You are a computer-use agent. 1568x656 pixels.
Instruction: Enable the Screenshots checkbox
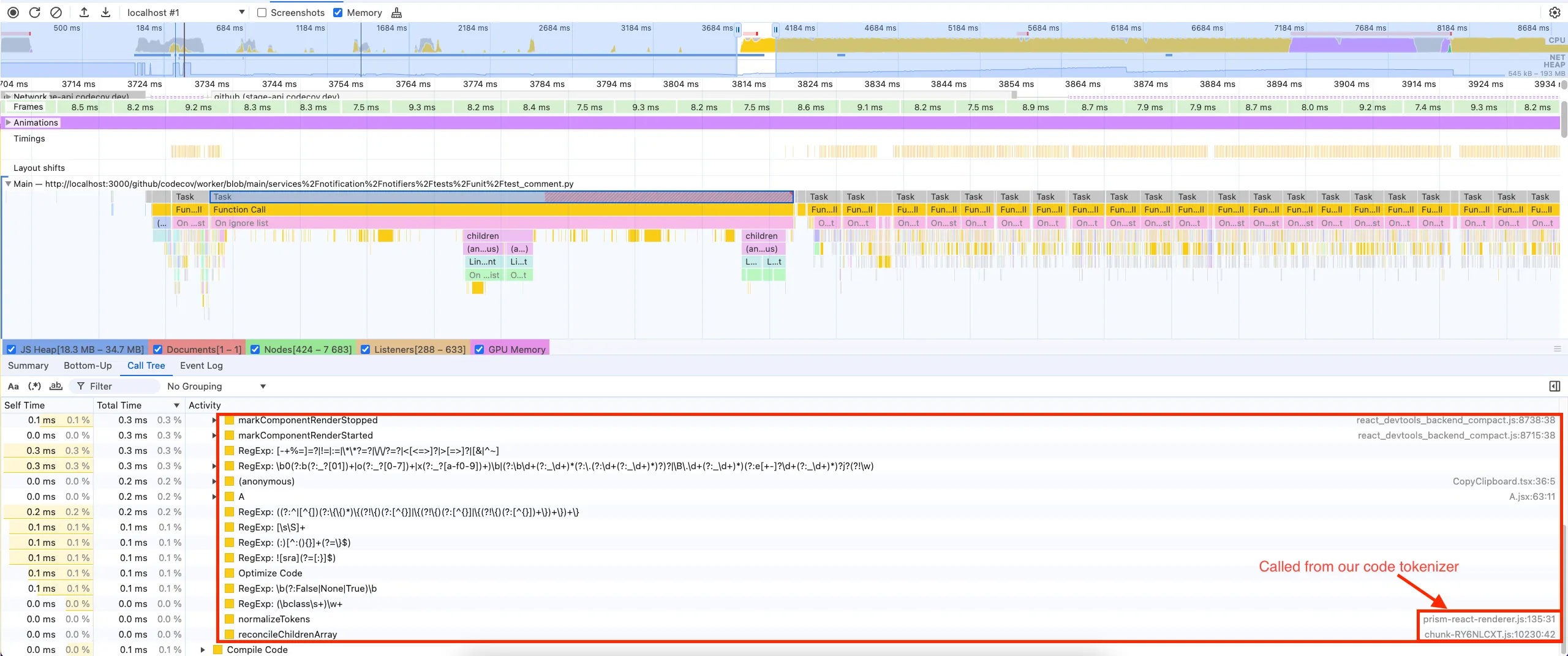pos(262,12)
